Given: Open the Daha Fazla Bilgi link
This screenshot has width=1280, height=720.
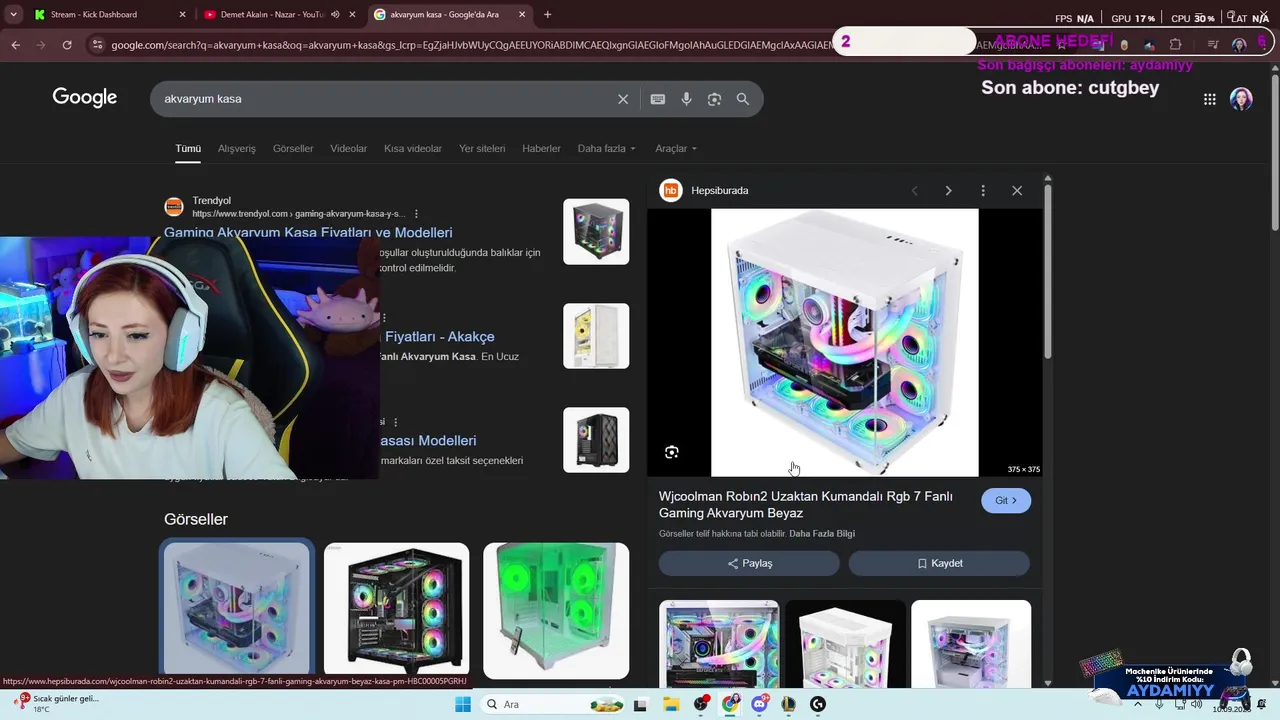Looking at the screenshot, I should tap(822, 534).
